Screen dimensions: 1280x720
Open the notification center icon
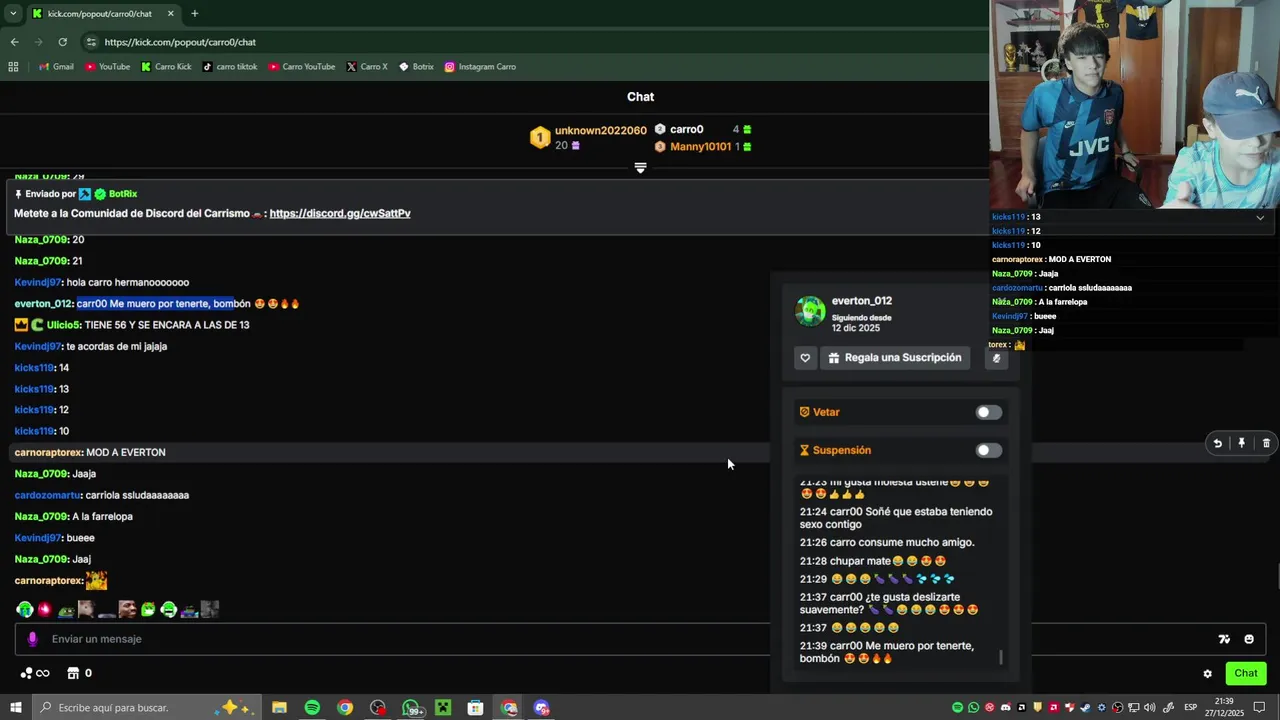(1260, 708)
